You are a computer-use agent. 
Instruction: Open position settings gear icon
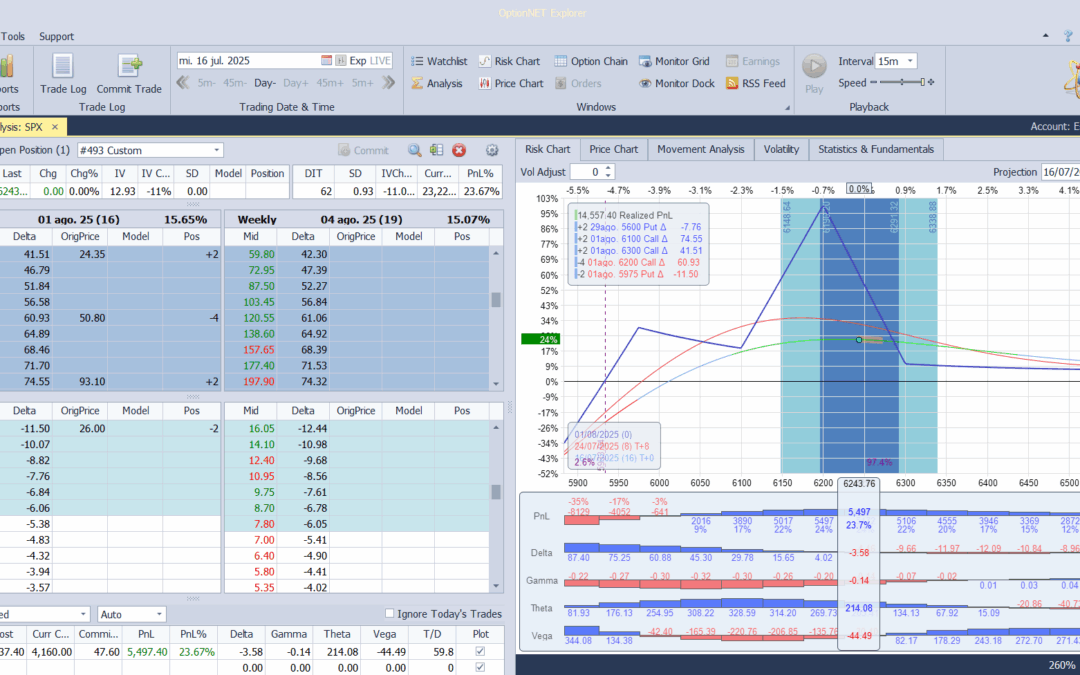491,150
